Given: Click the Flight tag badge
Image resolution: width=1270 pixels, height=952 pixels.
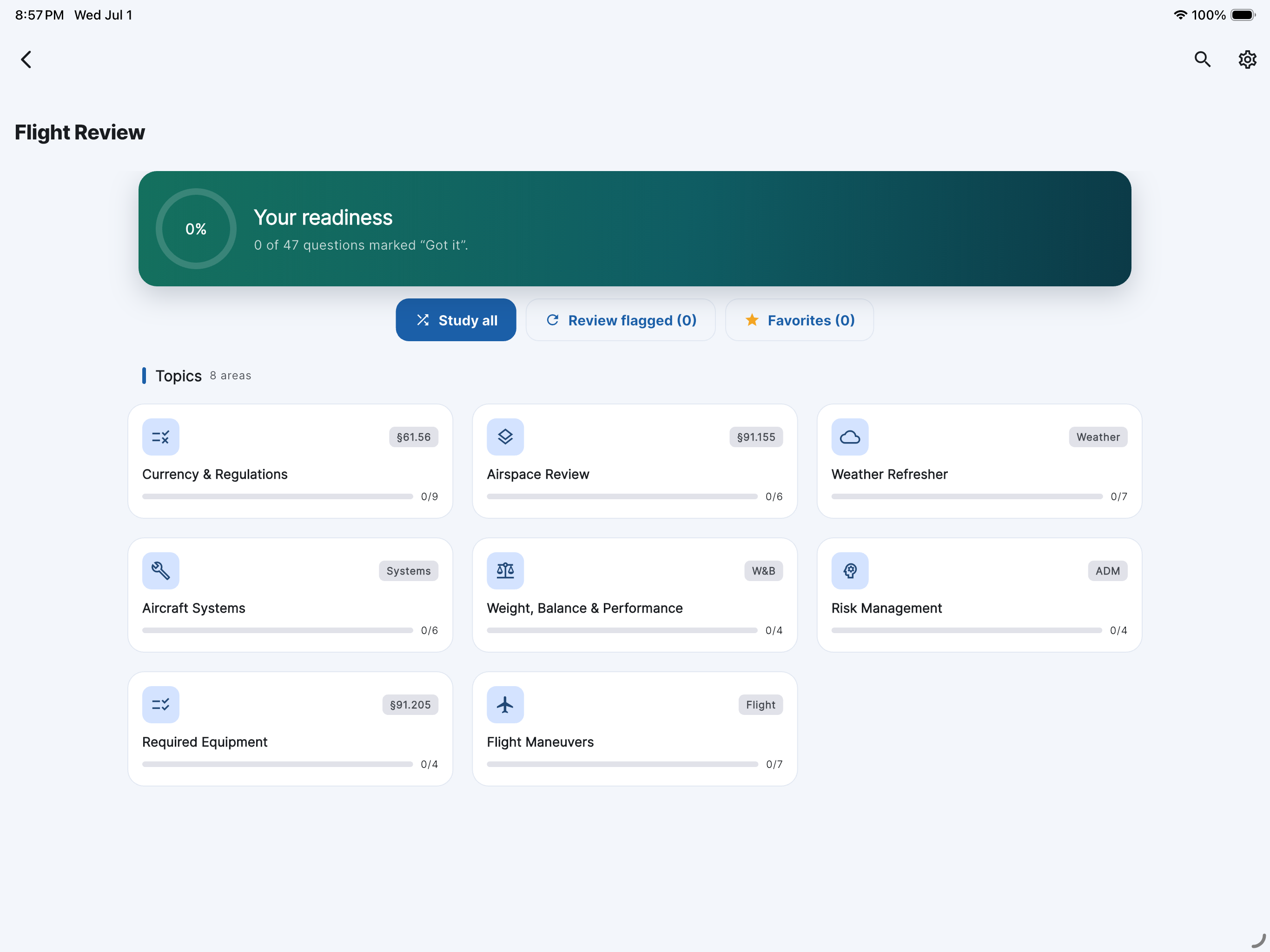Looking at the screenshot, I should point(760,705).
